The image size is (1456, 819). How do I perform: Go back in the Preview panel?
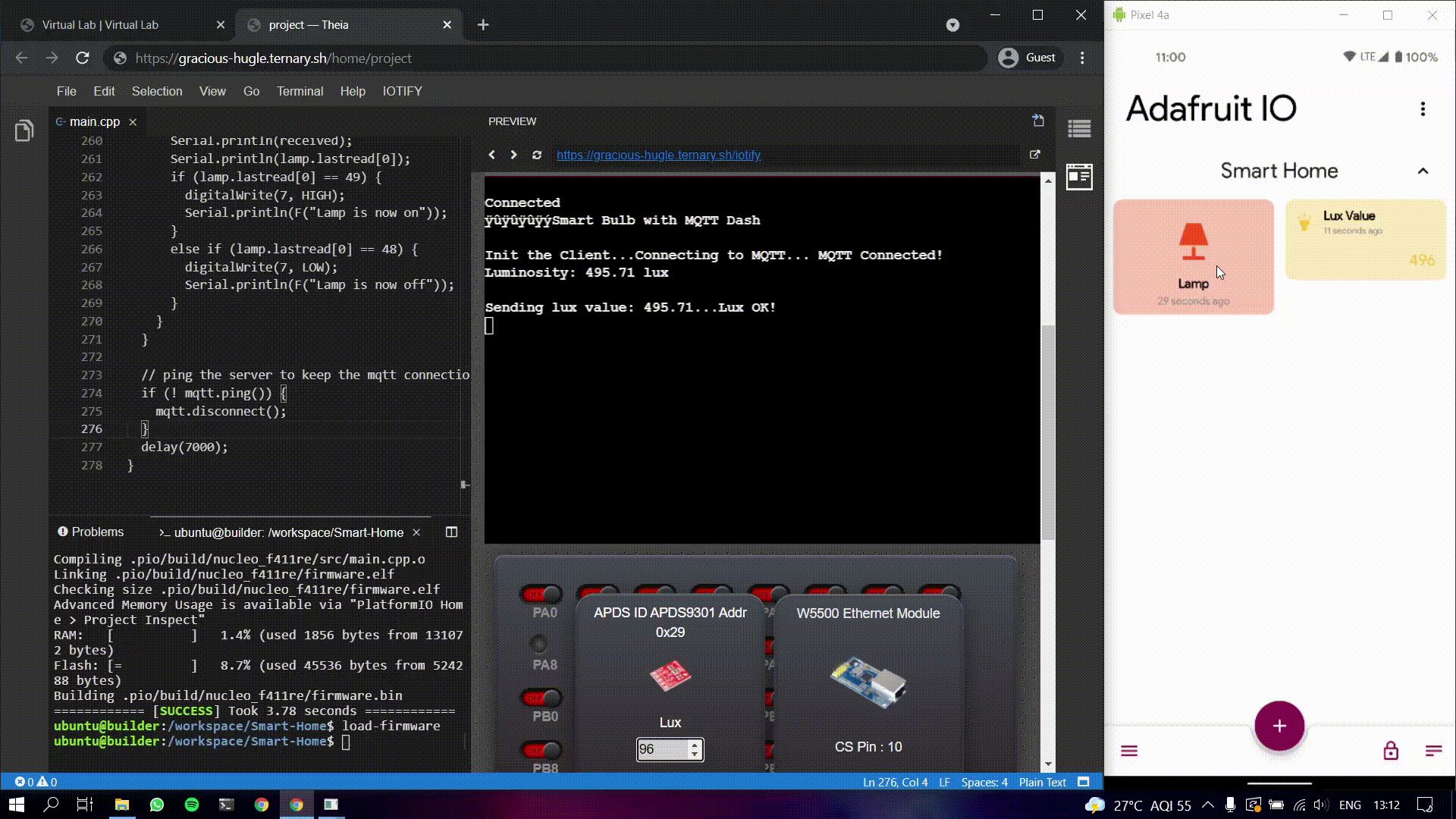pyautogui.click(x=491, y=155)
